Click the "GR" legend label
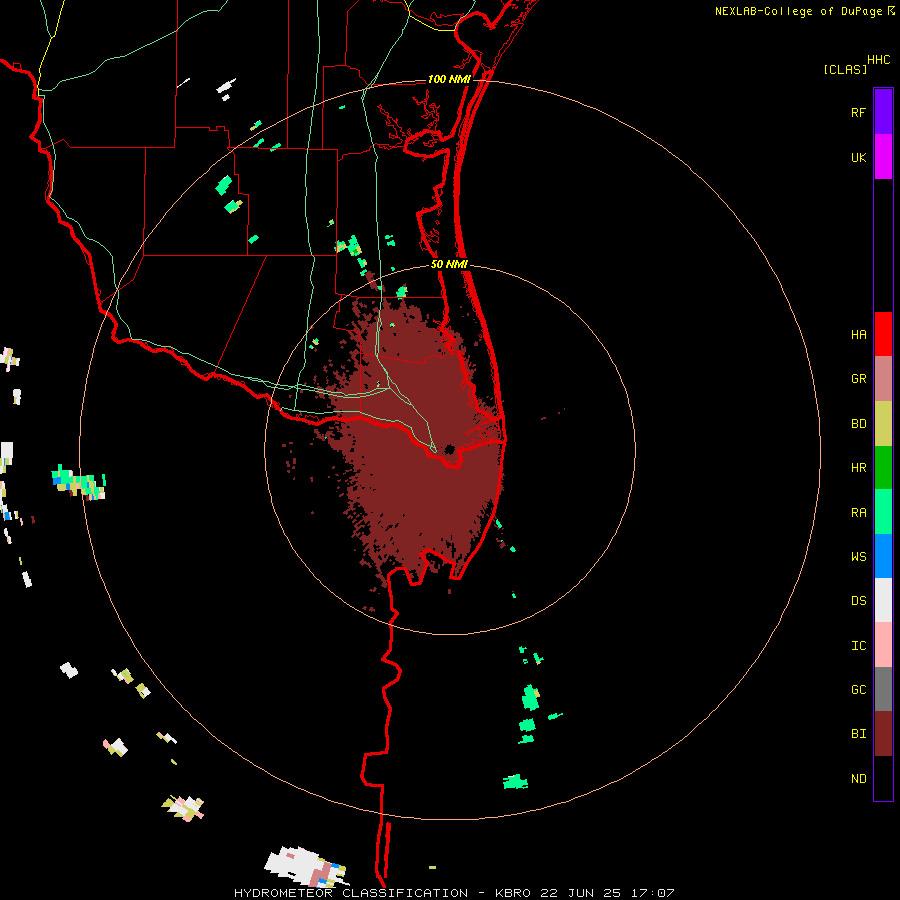The image size is (900, 900). 858,379
